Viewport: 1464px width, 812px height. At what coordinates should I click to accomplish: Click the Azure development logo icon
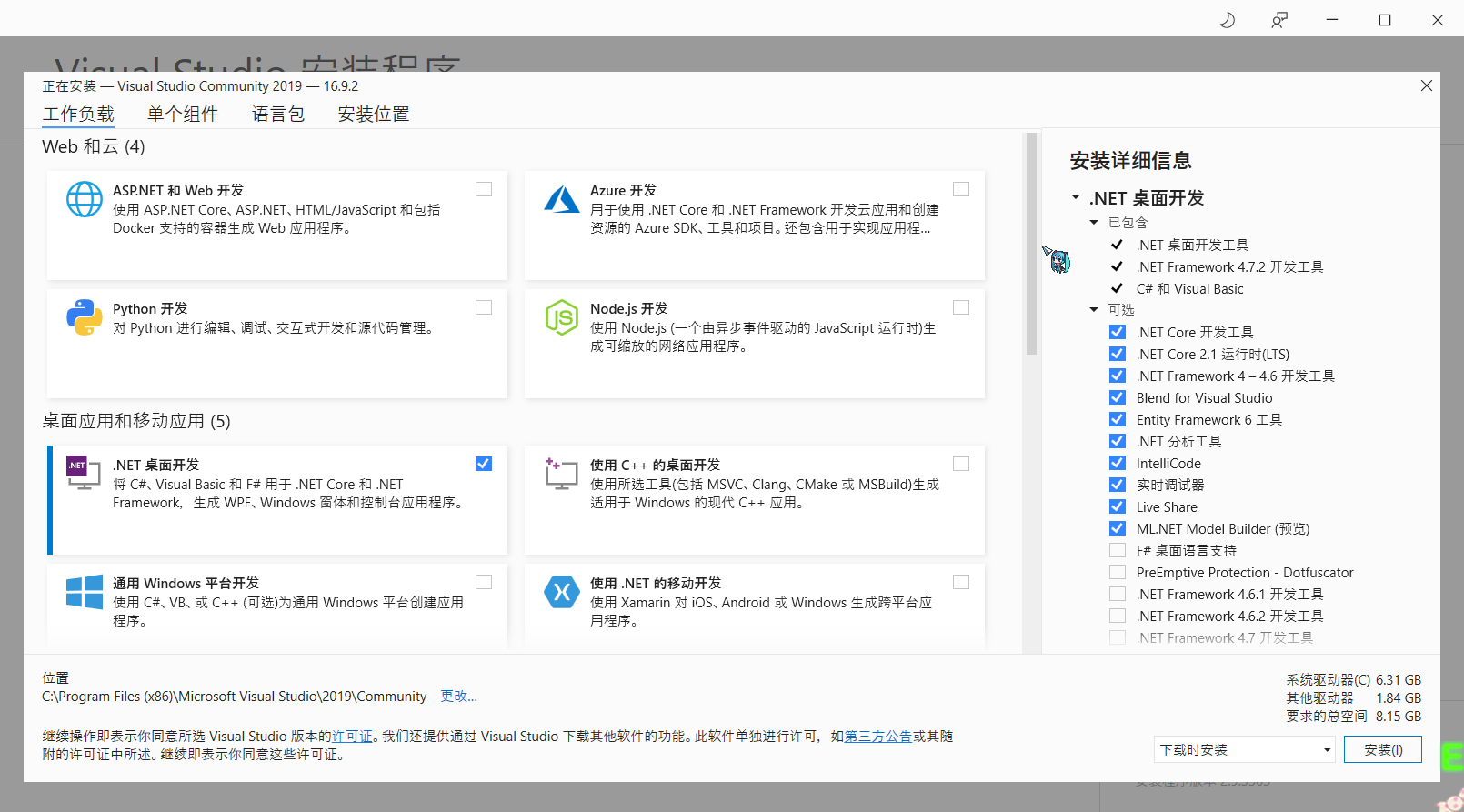point(561,199)
